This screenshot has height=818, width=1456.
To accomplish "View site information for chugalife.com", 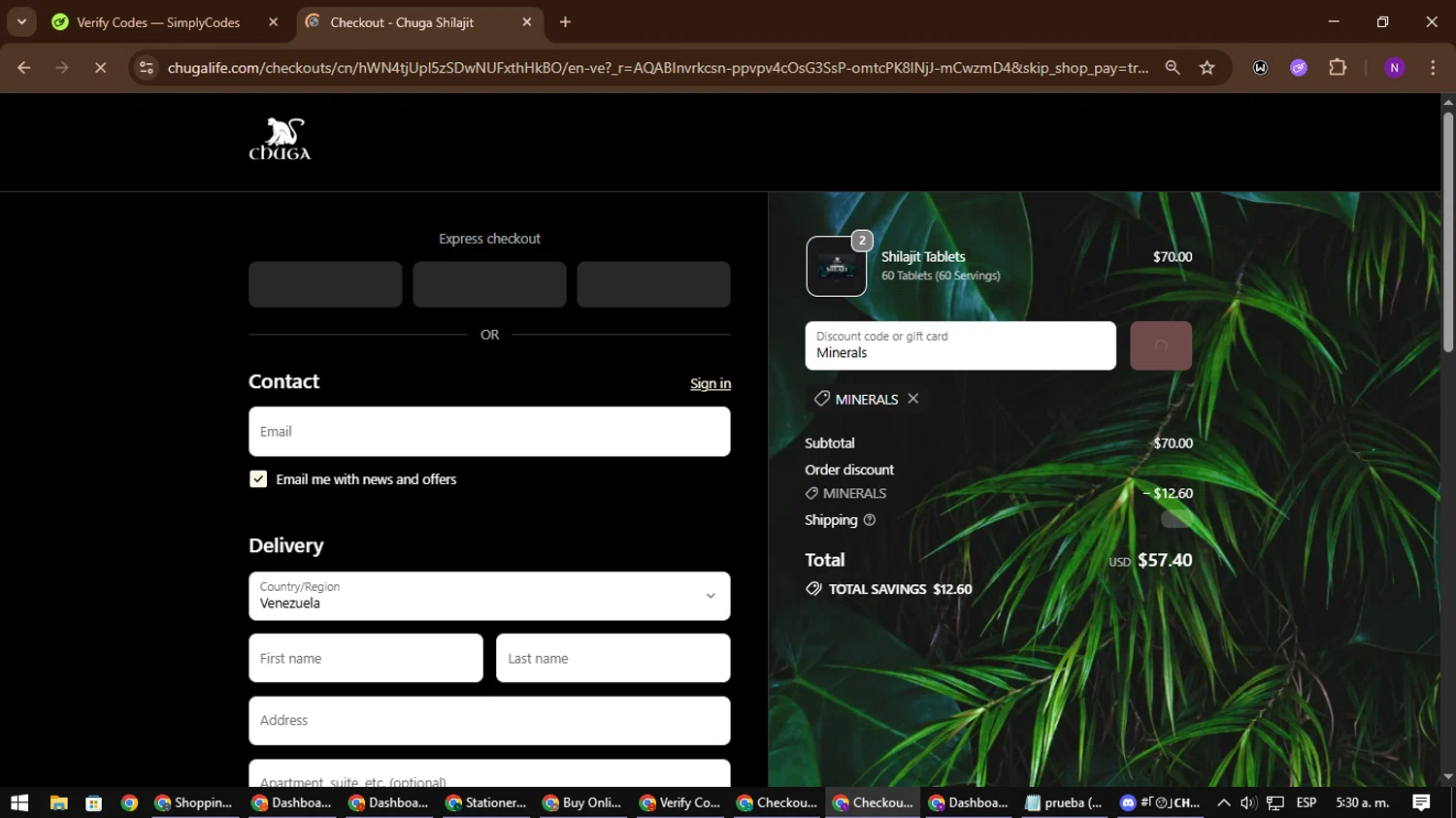I will point(147,68).
